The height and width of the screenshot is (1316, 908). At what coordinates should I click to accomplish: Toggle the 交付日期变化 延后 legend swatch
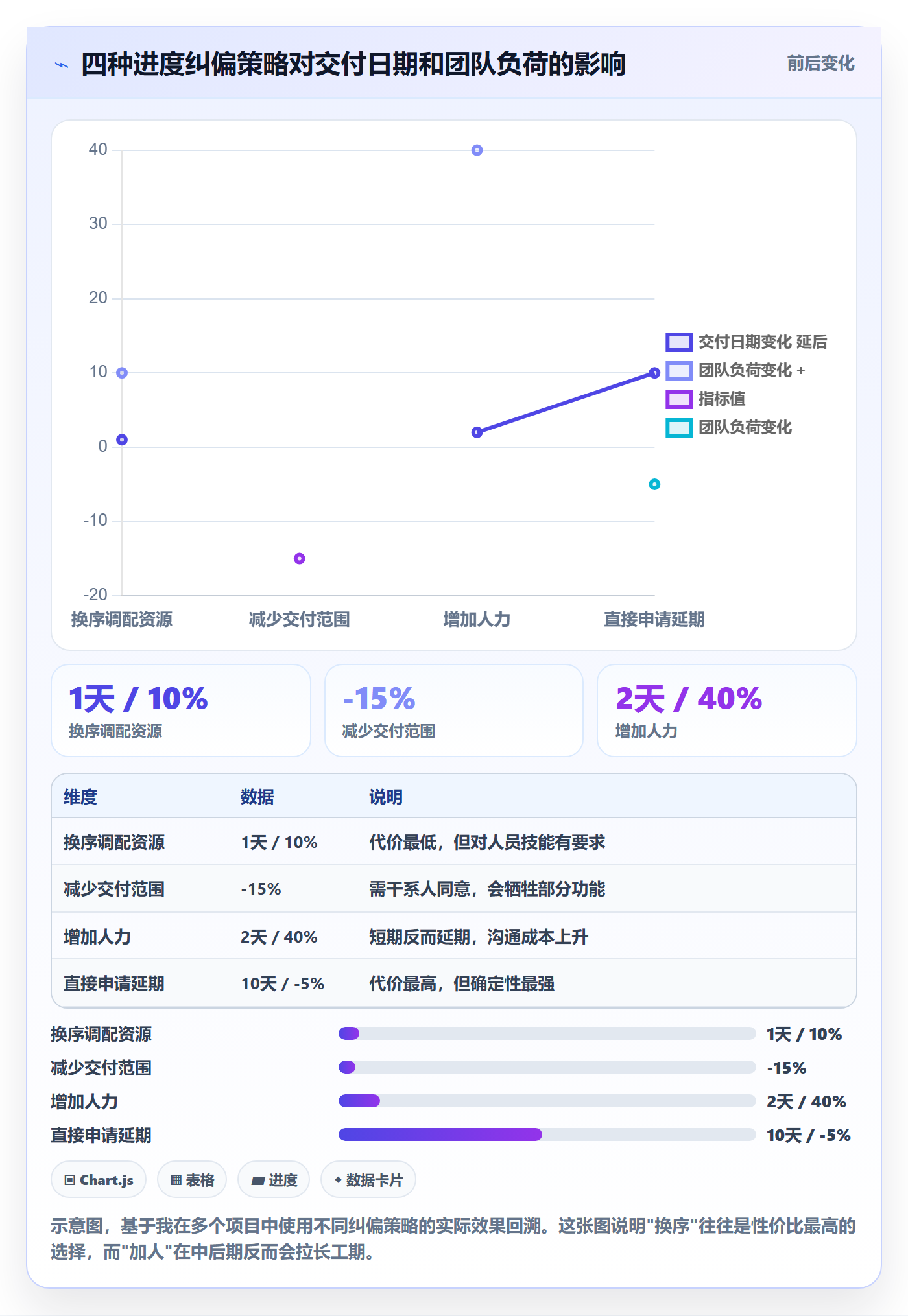(678, 342)
